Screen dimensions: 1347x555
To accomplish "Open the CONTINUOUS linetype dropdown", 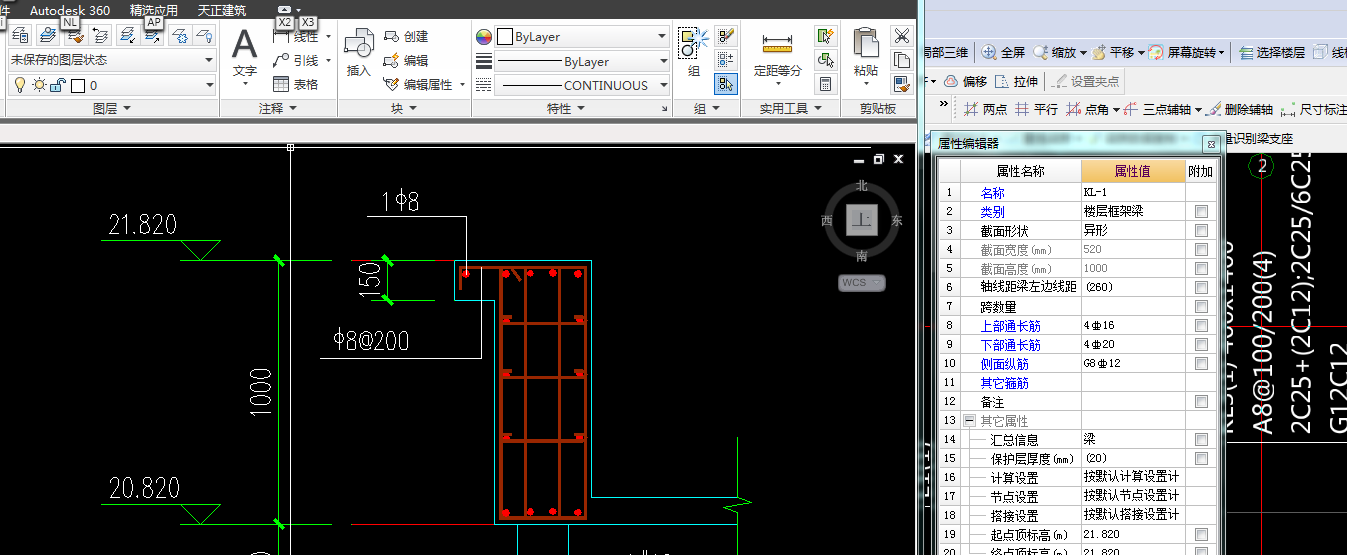I will point(582,86).
